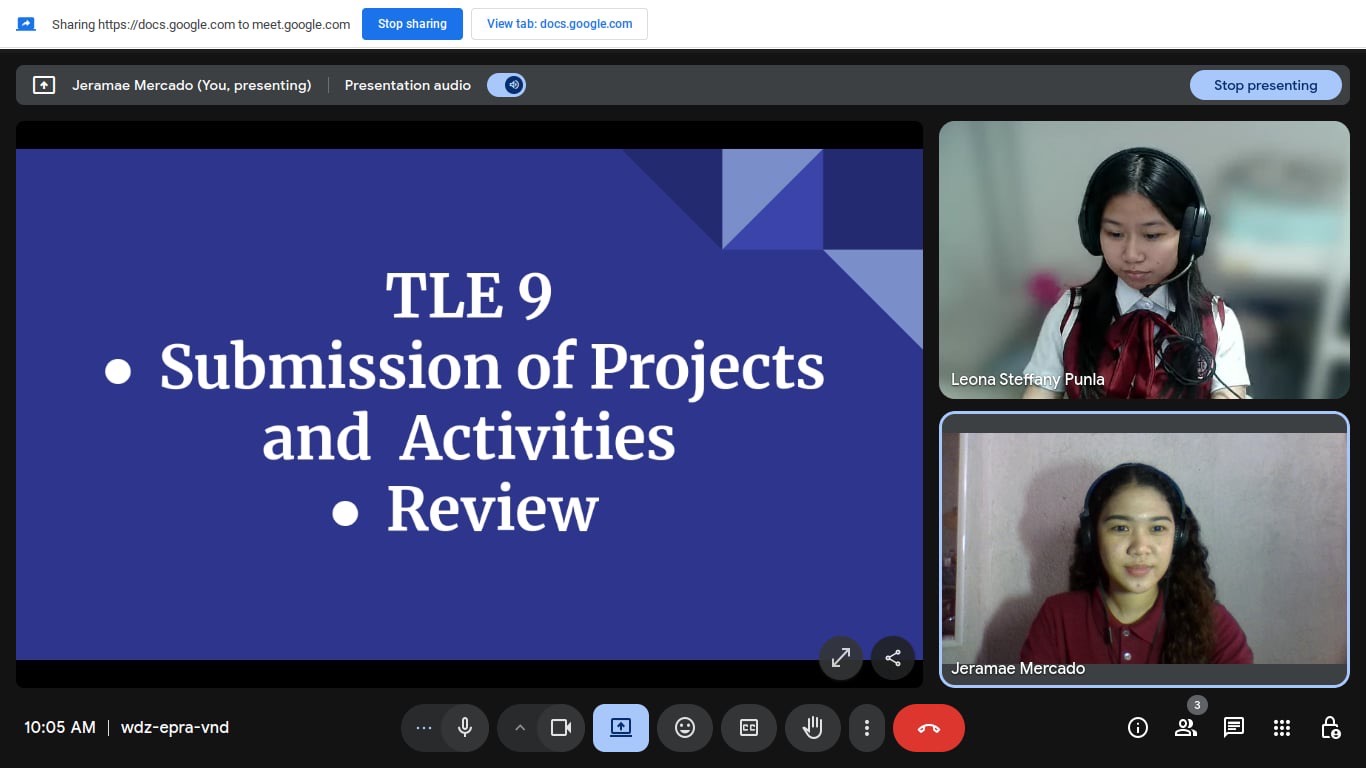Raise your hand
1366x768 pixels.
pos(813,728)
